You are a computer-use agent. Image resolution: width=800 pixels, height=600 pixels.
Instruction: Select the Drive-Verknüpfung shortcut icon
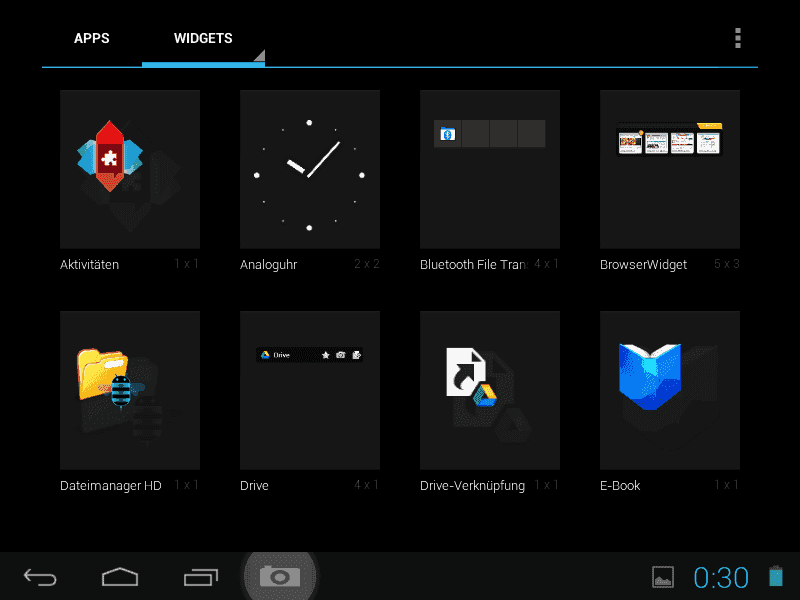(x=471, y=377)
